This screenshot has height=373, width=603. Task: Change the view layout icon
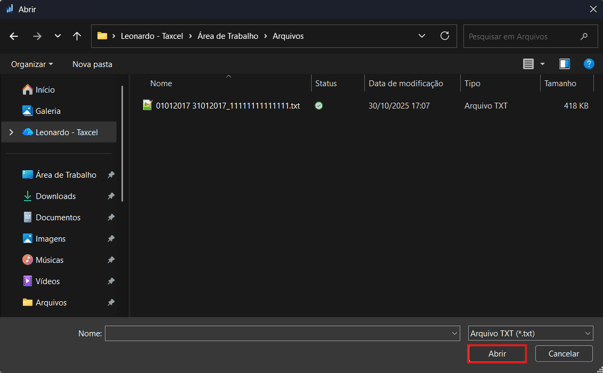[x=528, y=64]
